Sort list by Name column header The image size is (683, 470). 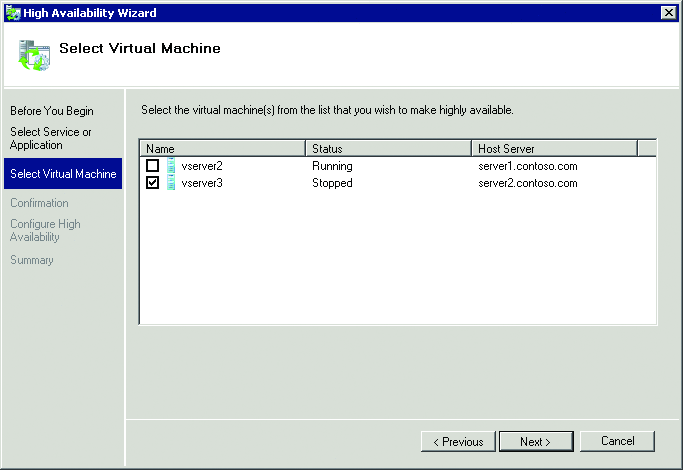[x=223, y=149]
